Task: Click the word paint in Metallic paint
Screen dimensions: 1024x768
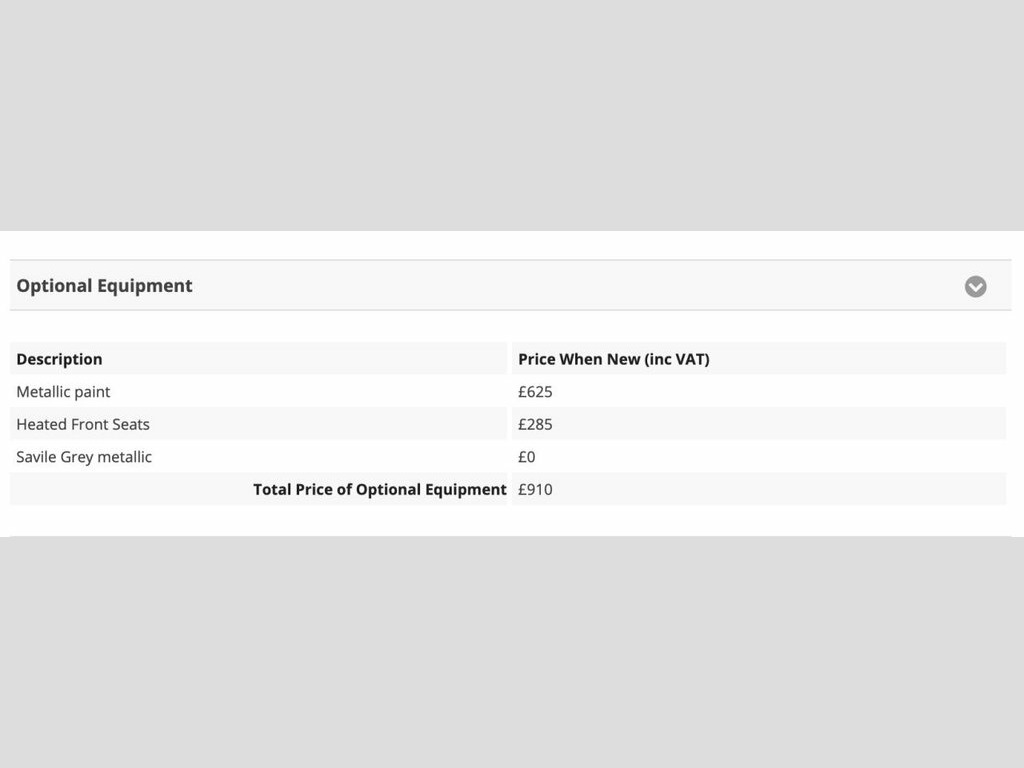Action: click(x=91, y=392)
